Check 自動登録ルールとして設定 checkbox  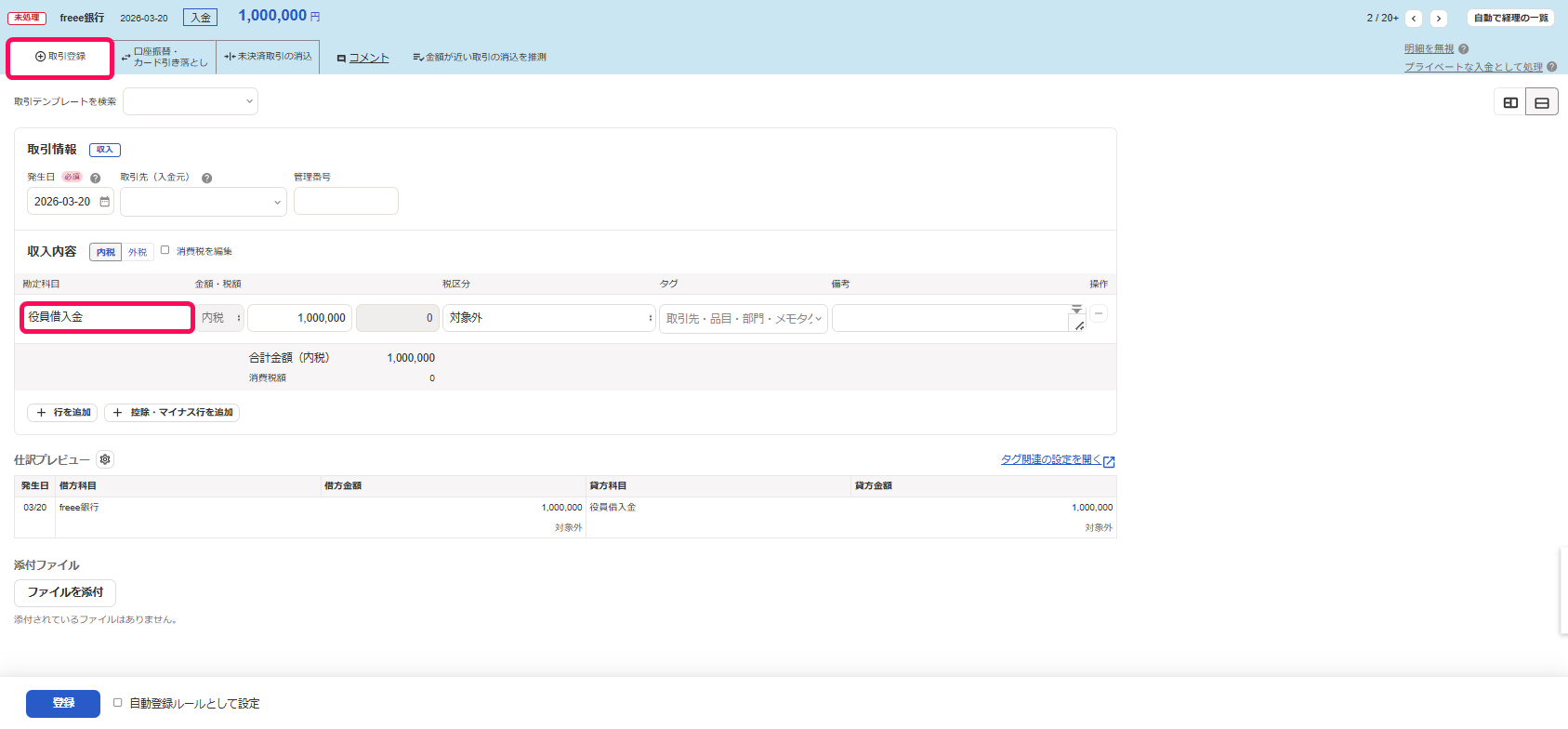pyautogui.click(x=117, y=703)
